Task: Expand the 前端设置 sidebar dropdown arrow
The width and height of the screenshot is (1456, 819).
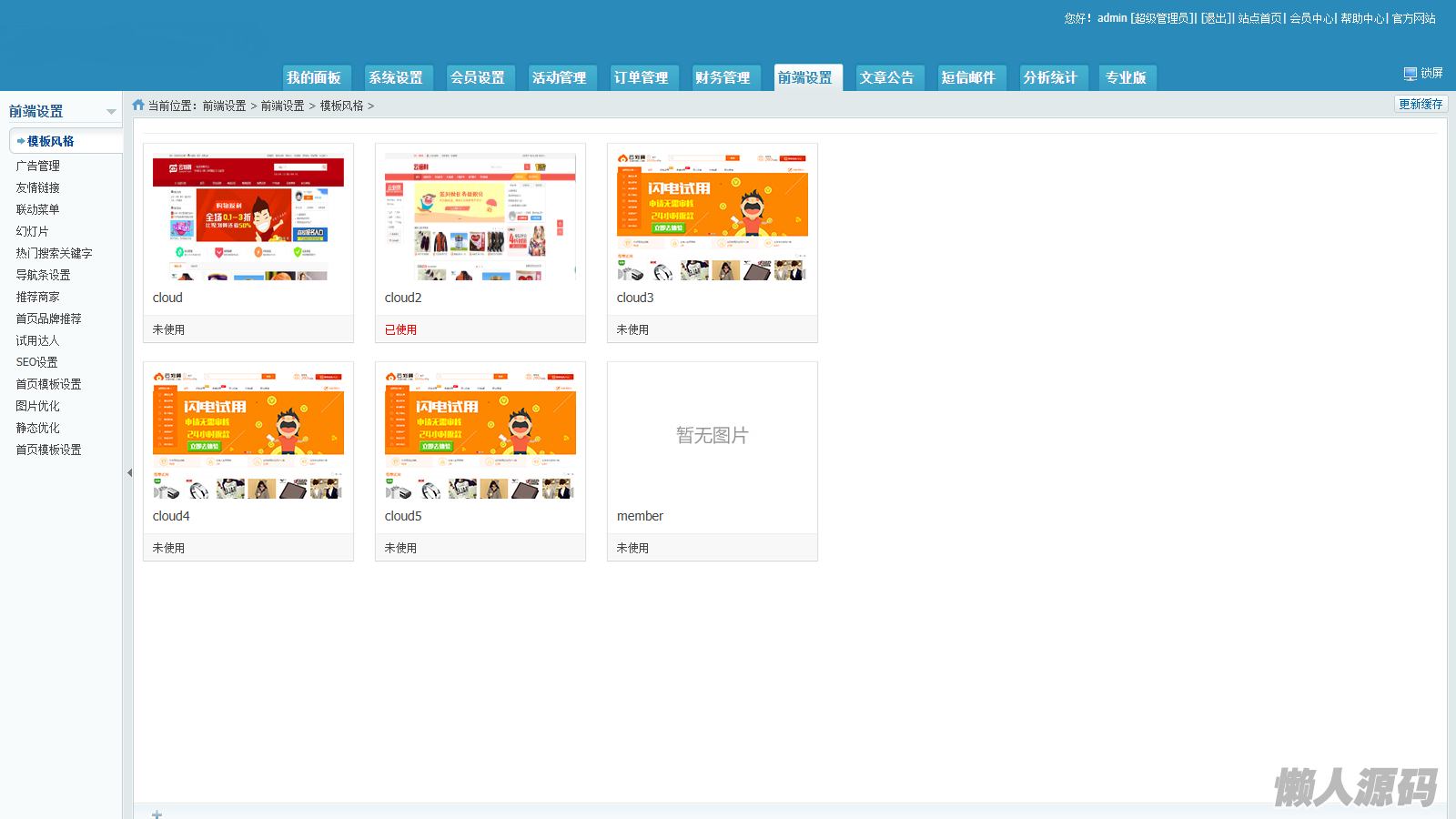Action: tap(111, 112)
